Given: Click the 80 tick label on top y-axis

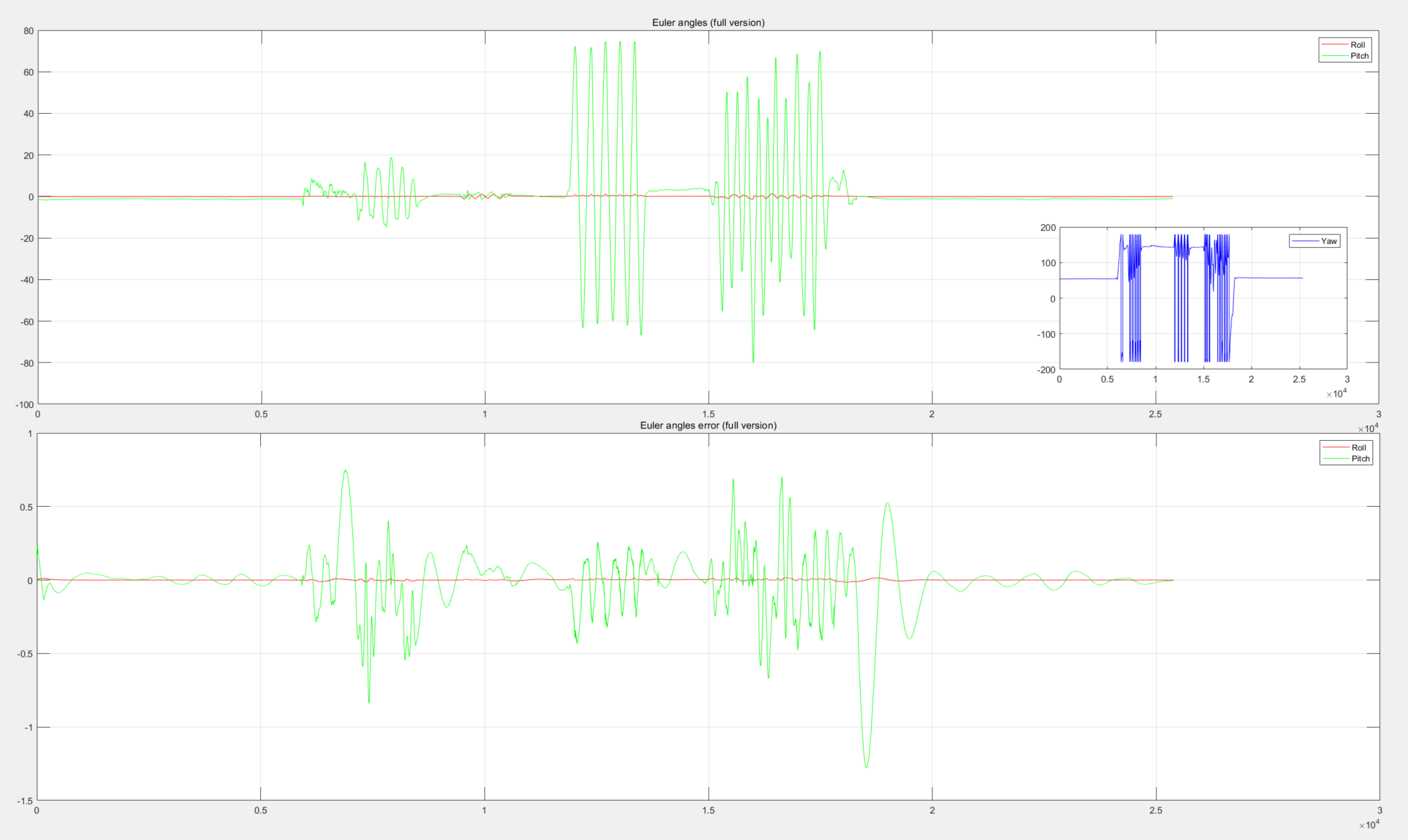Looking at the screenshot, I should pyautogui.click(x=28, y=31).
